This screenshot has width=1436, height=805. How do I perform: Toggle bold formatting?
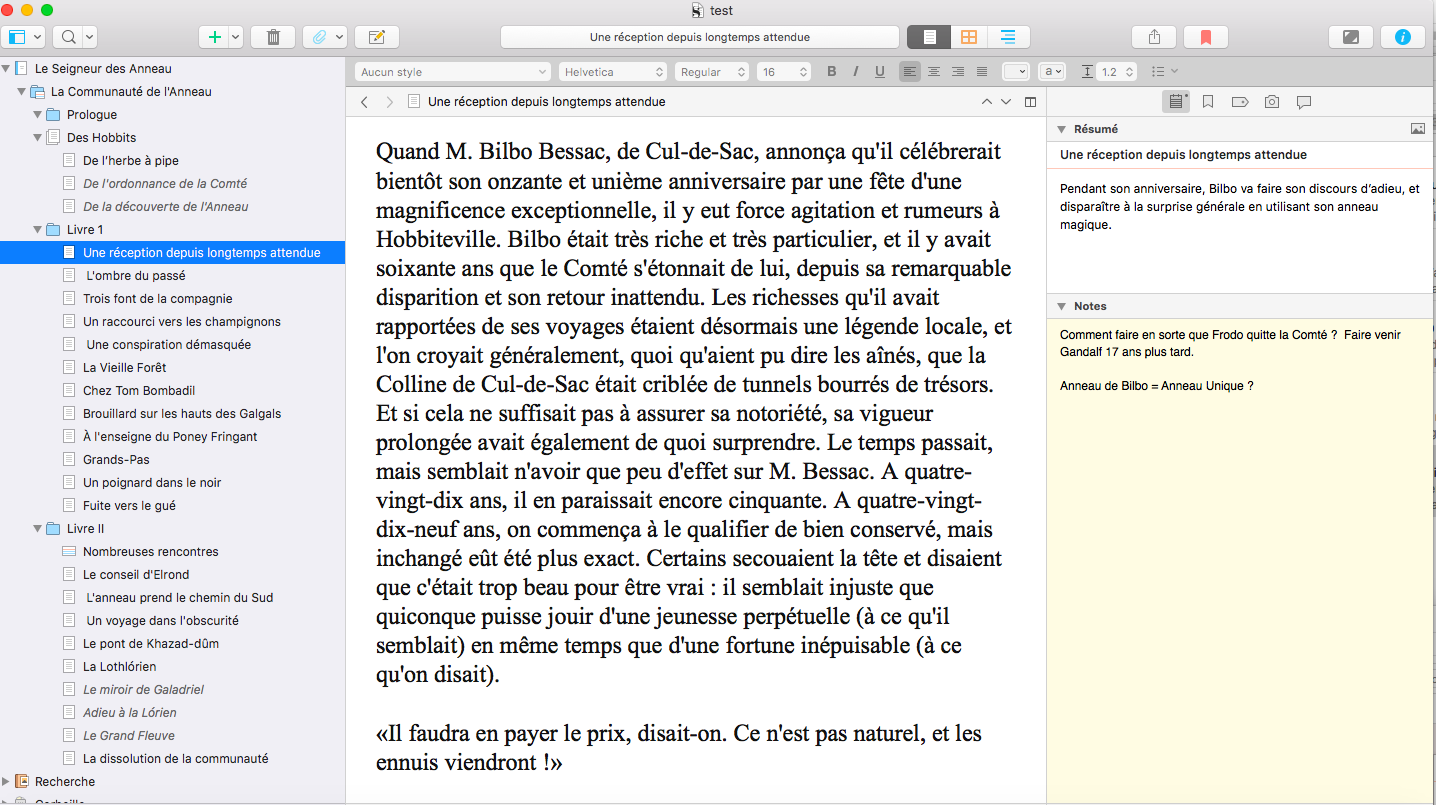(831, 72)
